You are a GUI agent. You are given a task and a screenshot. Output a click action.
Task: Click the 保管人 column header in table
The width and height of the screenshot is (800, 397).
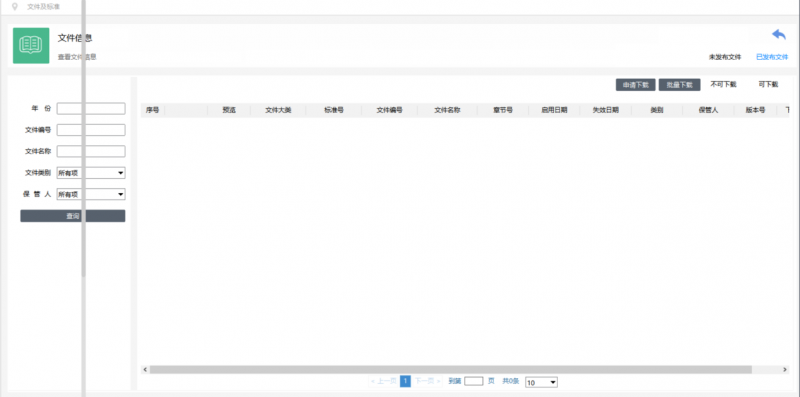(708, 110)
